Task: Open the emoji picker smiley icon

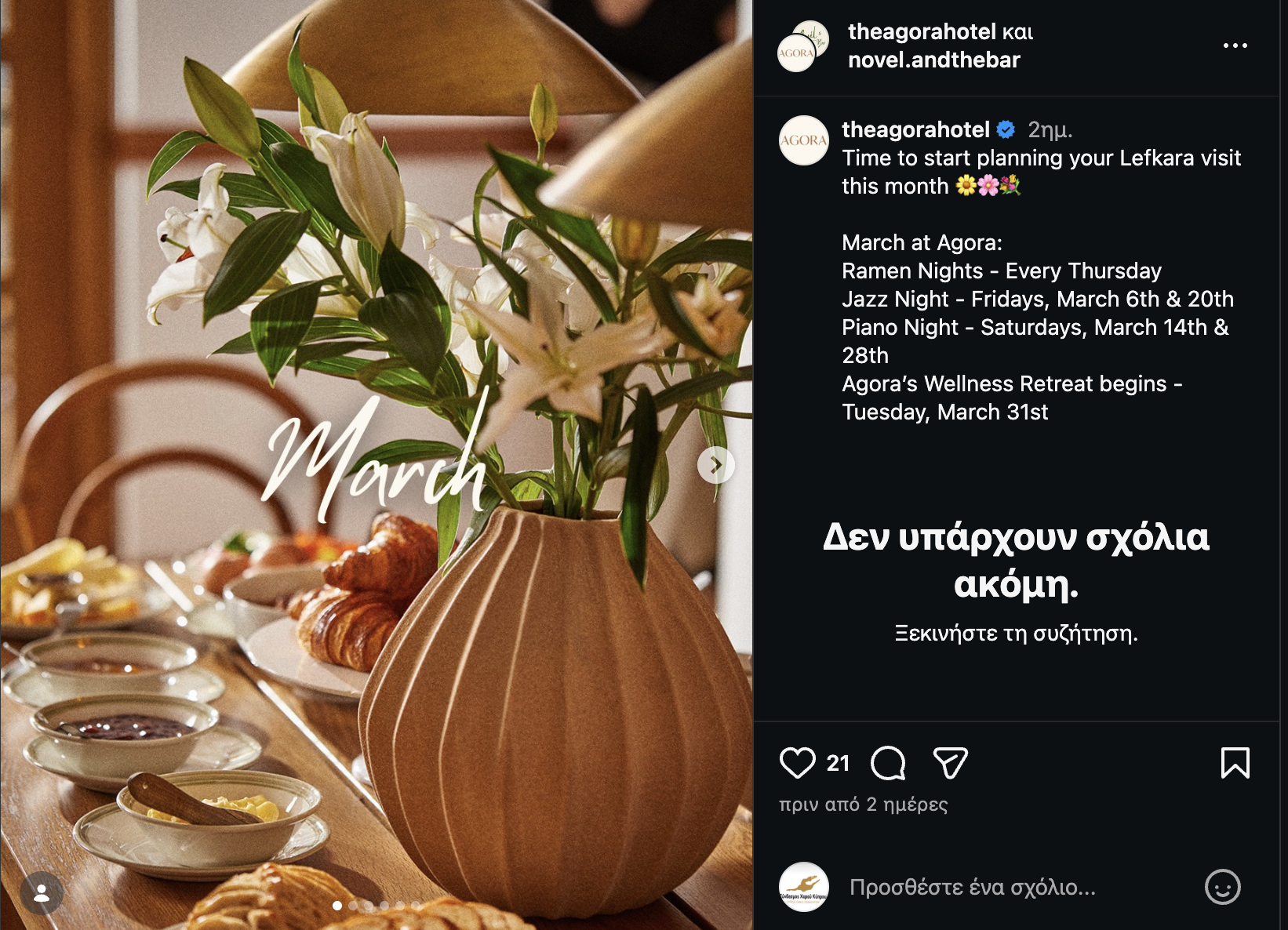Action: point(1222,887)
